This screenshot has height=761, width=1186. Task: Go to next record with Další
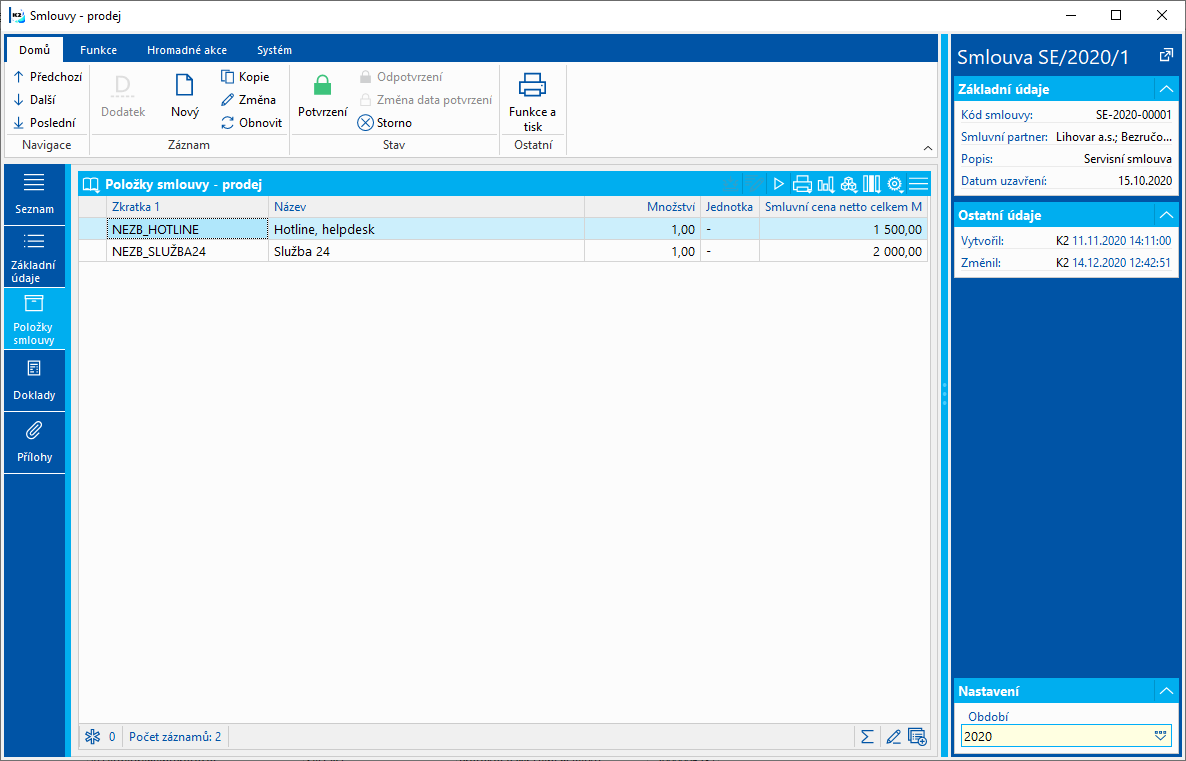click(35, 99)
